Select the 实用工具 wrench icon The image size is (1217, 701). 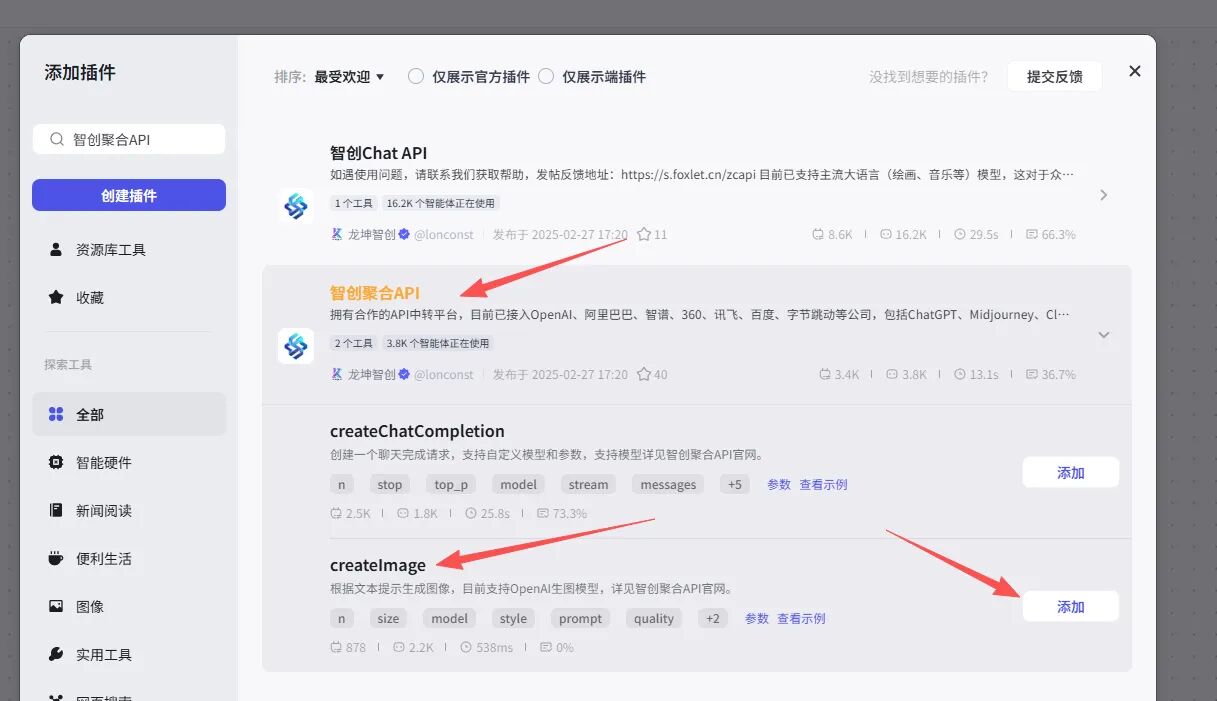click(x=56, y=653)
